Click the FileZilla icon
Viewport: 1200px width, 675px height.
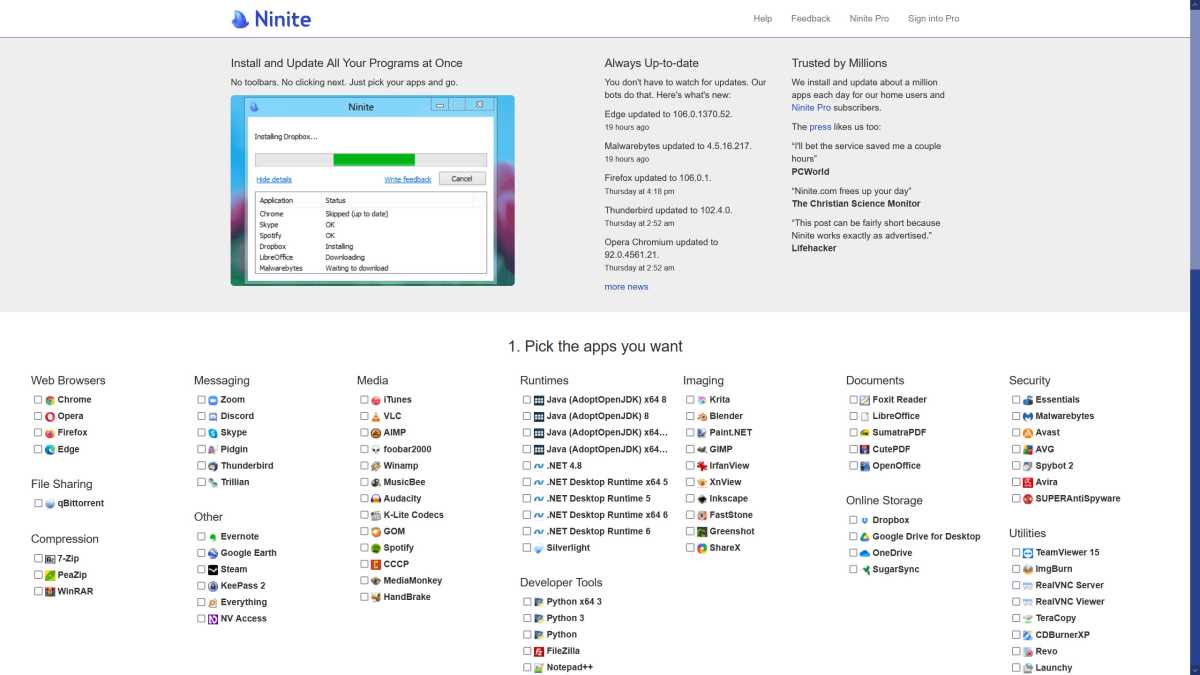(539, 651)
